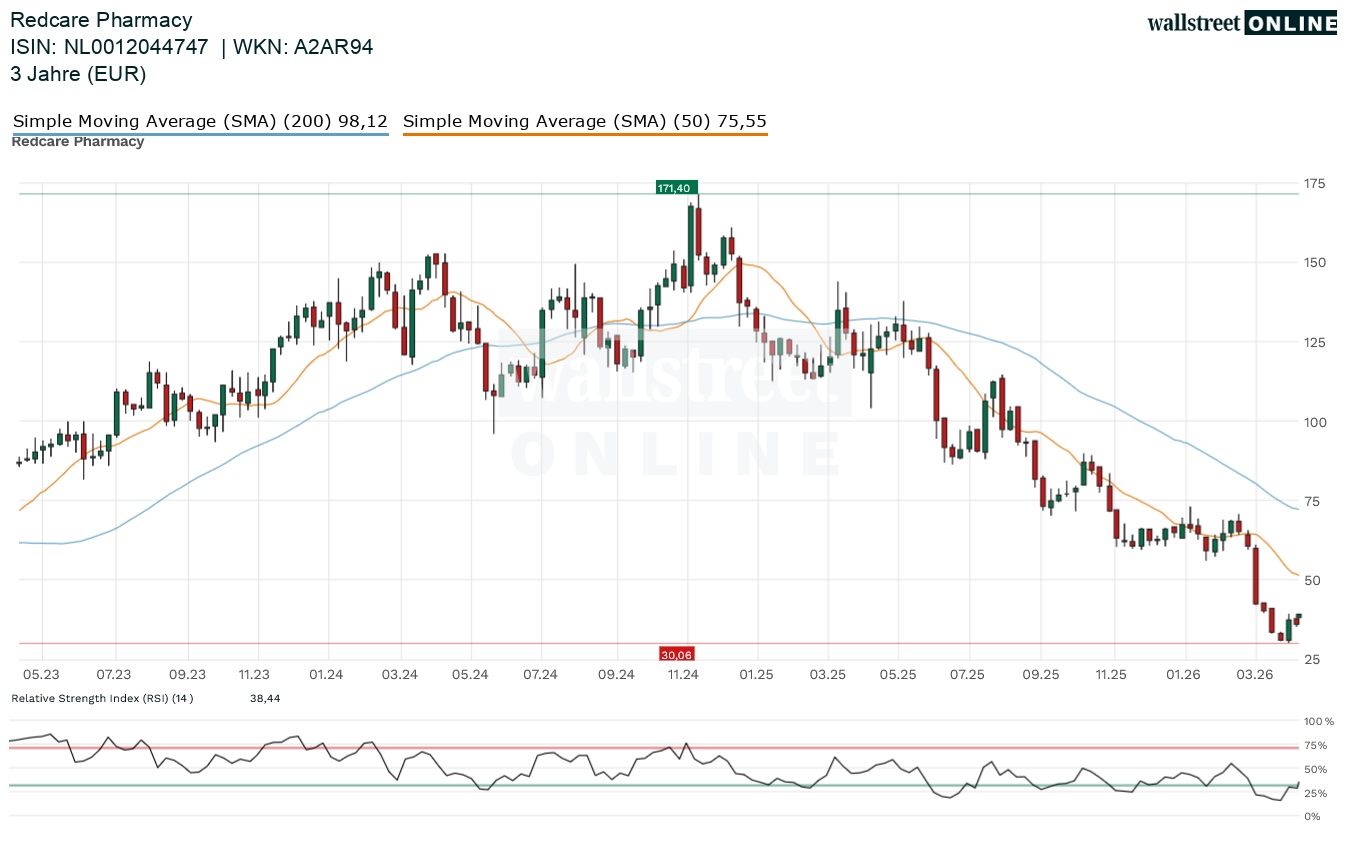The image size is (1349, 843).
Task: Click the 75 % RSI axis label
Action: tap(1316, 745)
